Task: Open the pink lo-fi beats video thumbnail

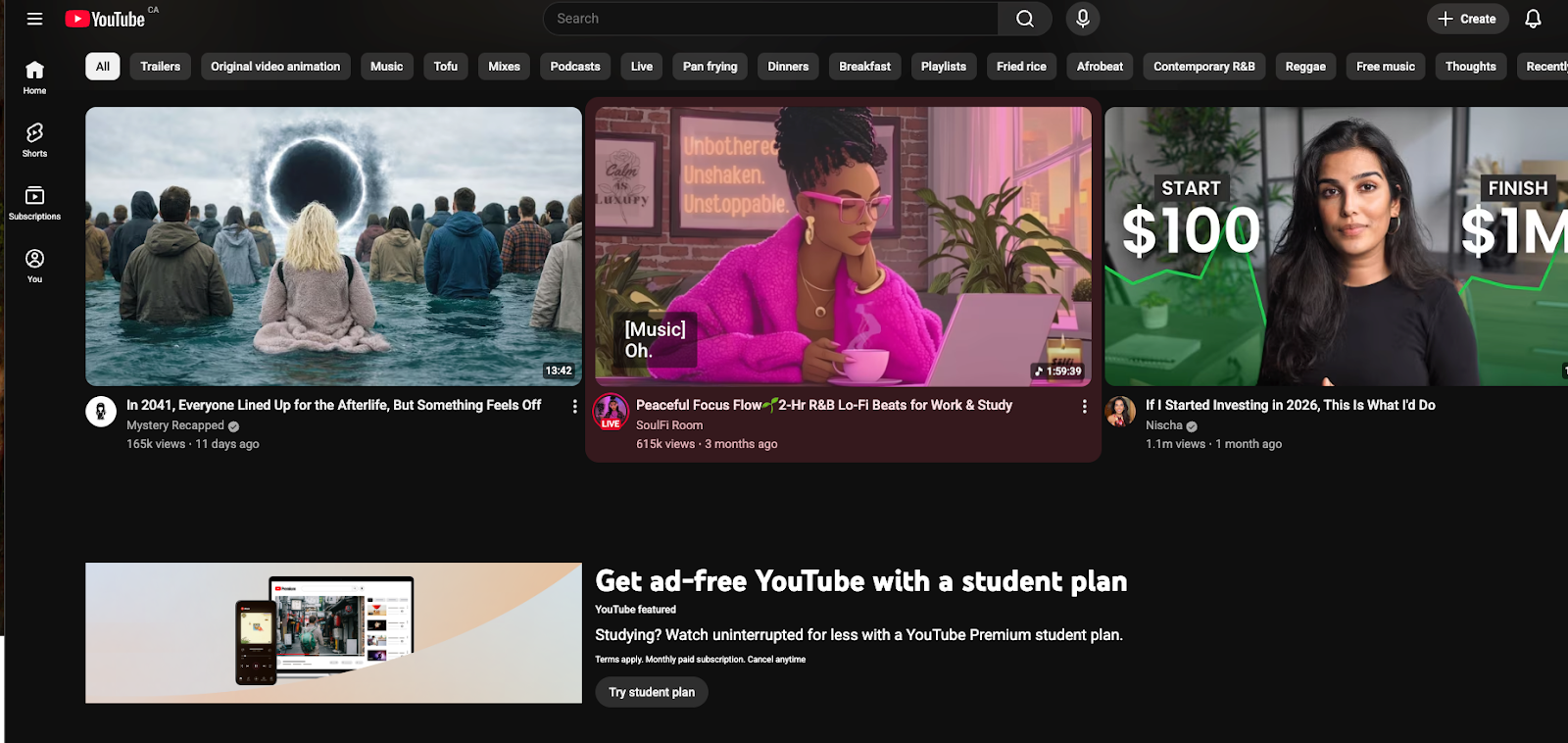Action: point(843,246)
